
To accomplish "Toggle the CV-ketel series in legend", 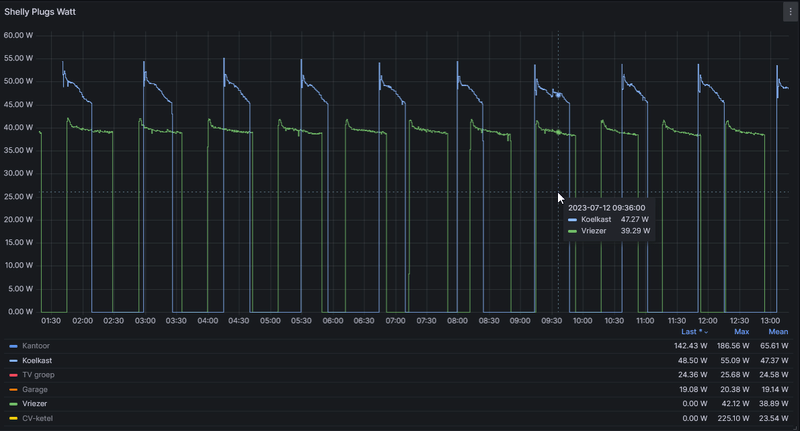I will point(37,418).
